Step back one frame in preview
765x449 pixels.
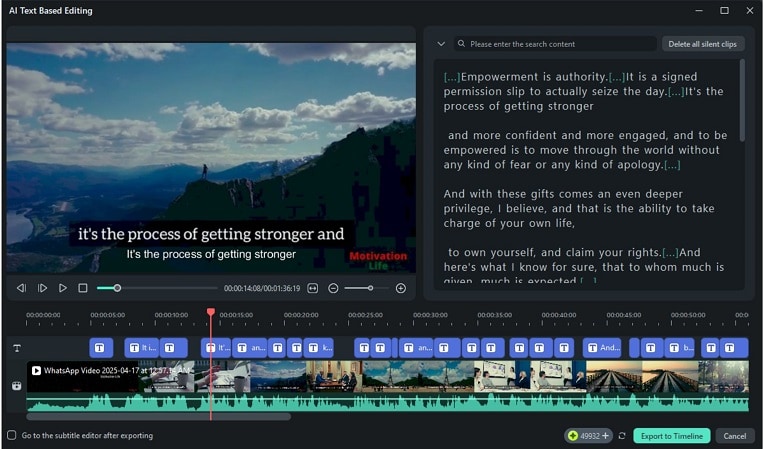coord(21,288)
